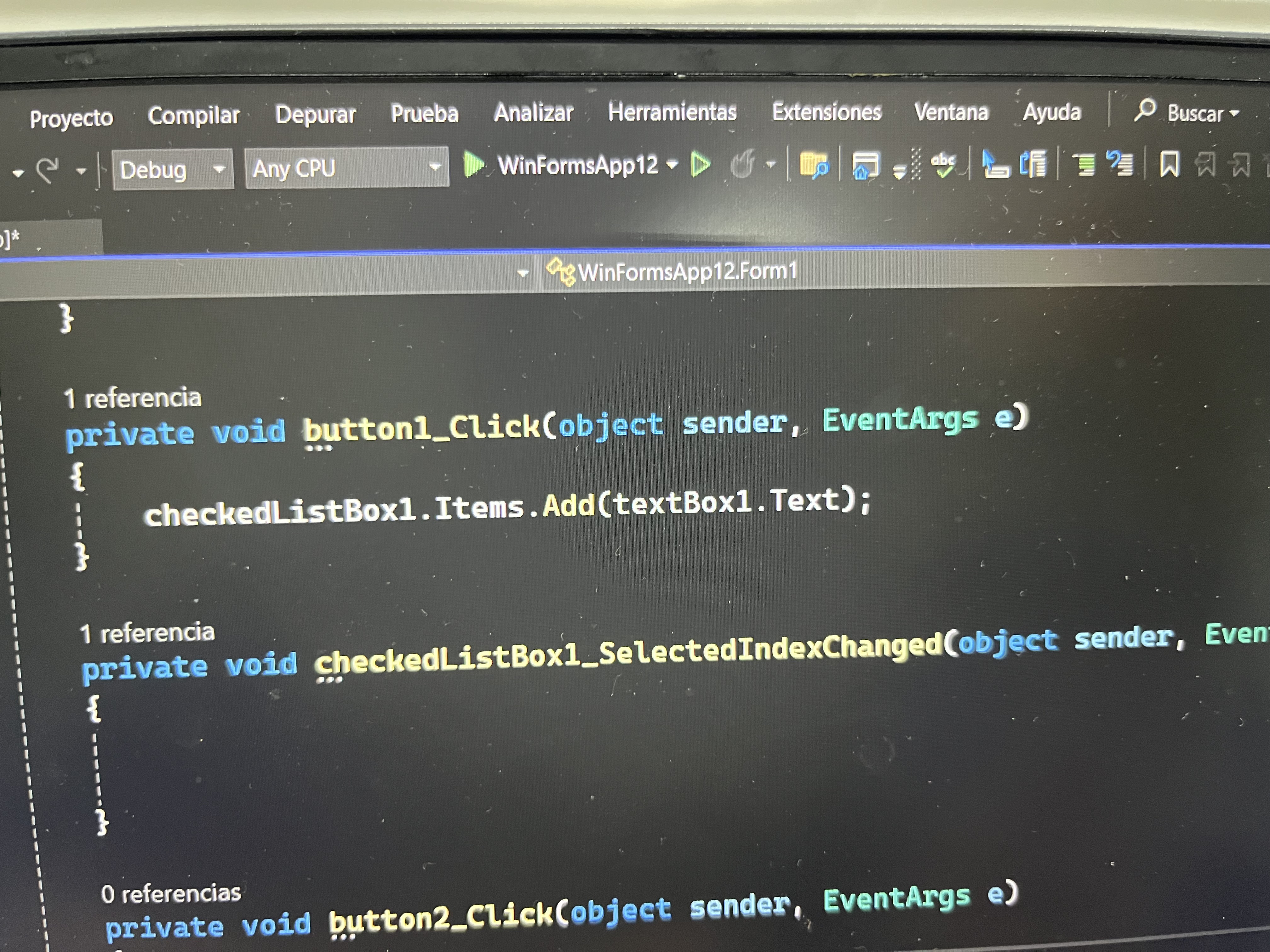1270x952 pixels.
Task: Open the Any CPU platform dropdown
Action: coord(435,167)
